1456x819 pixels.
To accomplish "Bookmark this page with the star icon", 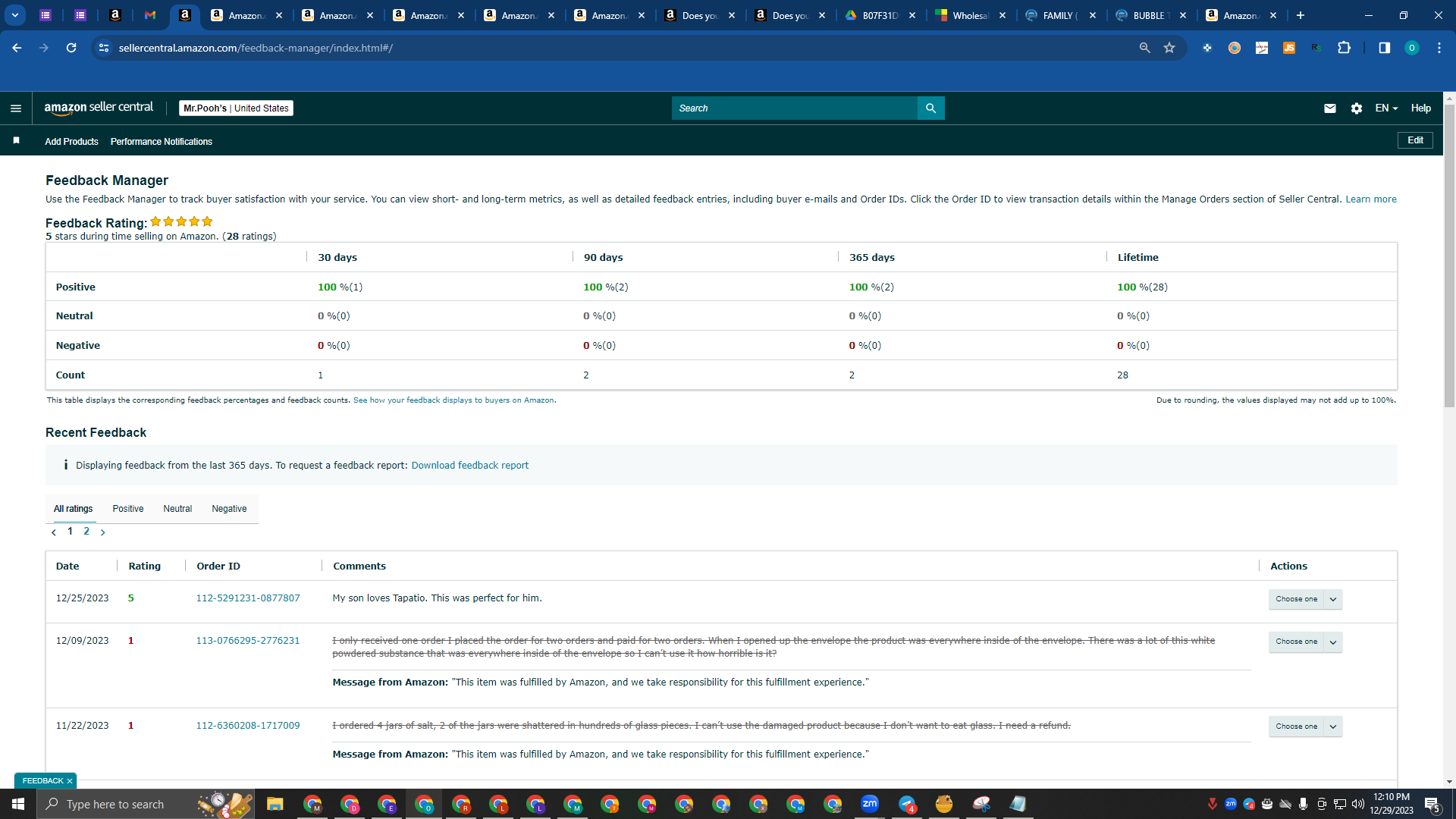I will (x=1169, y=48).
